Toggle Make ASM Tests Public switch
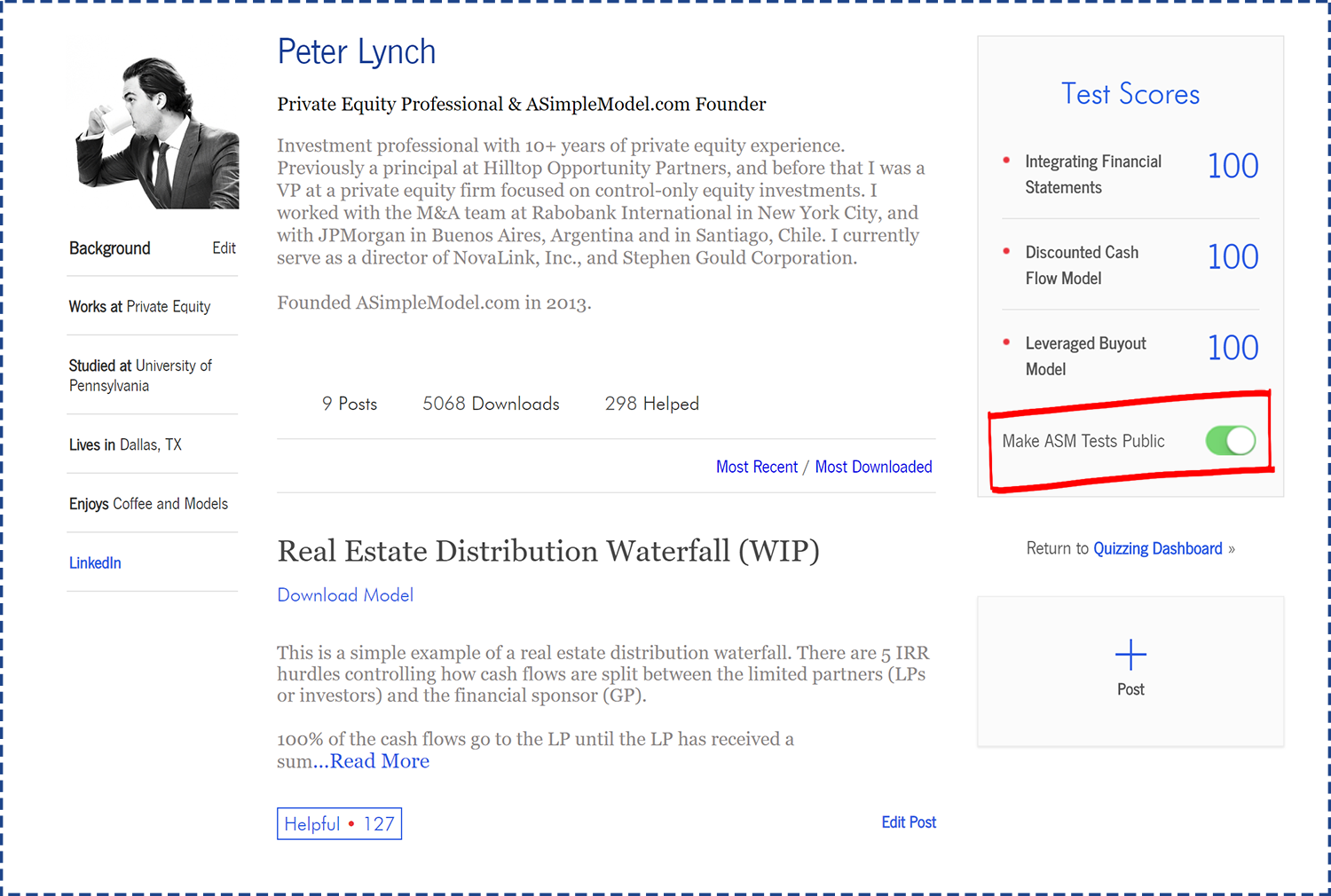This screenshot has width=1331, height=896. click(x=1230, y=441)
